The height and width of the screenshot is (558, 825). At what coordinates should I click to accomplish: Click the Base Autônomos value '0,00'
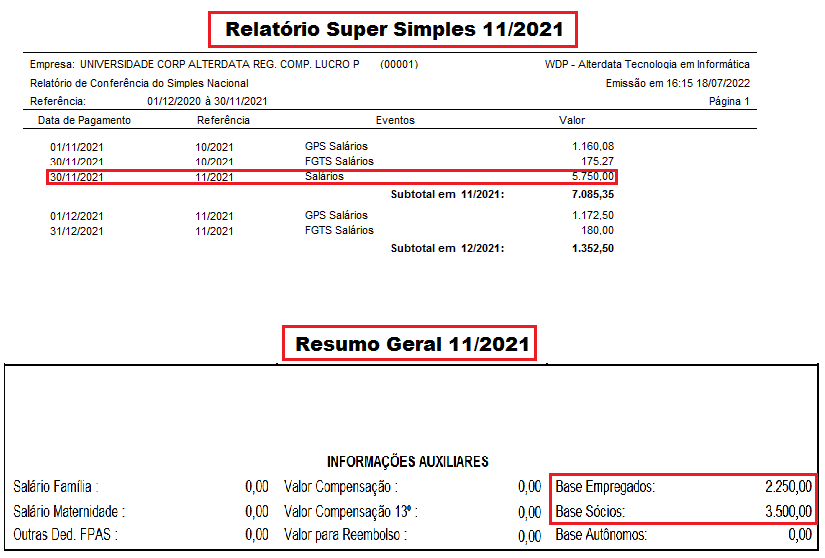pos(800,535)
